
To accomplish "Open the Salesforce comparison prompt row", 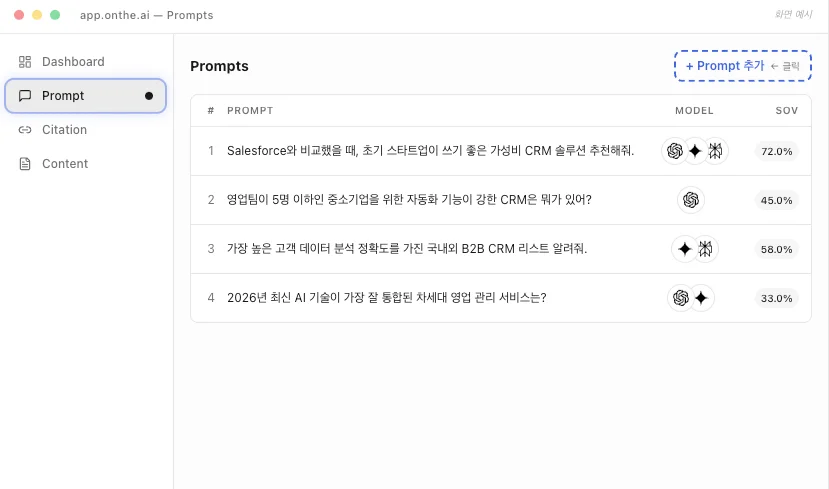I will tap(430, 151).
